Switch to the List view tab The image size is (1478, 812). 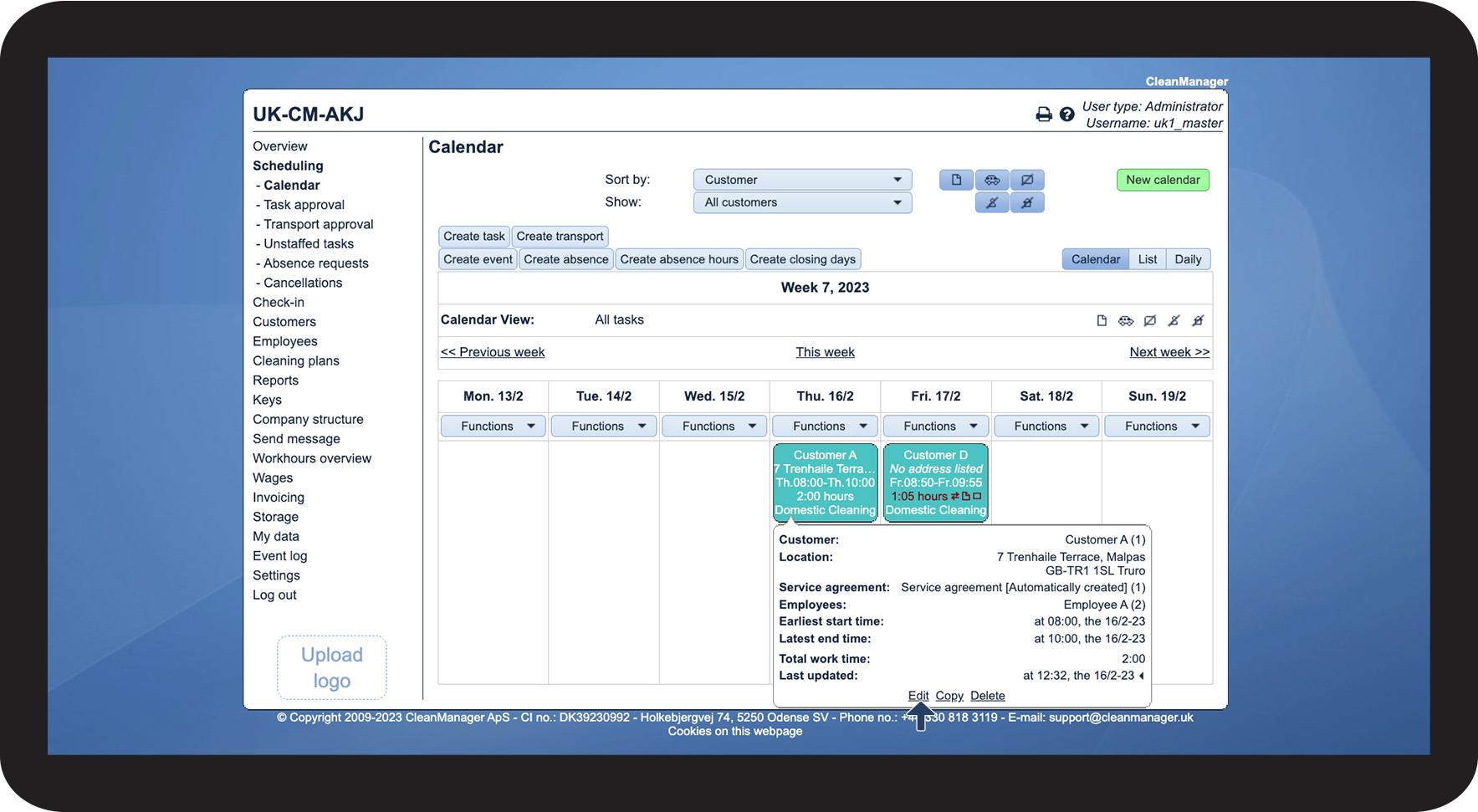[x=1147, y=259]
